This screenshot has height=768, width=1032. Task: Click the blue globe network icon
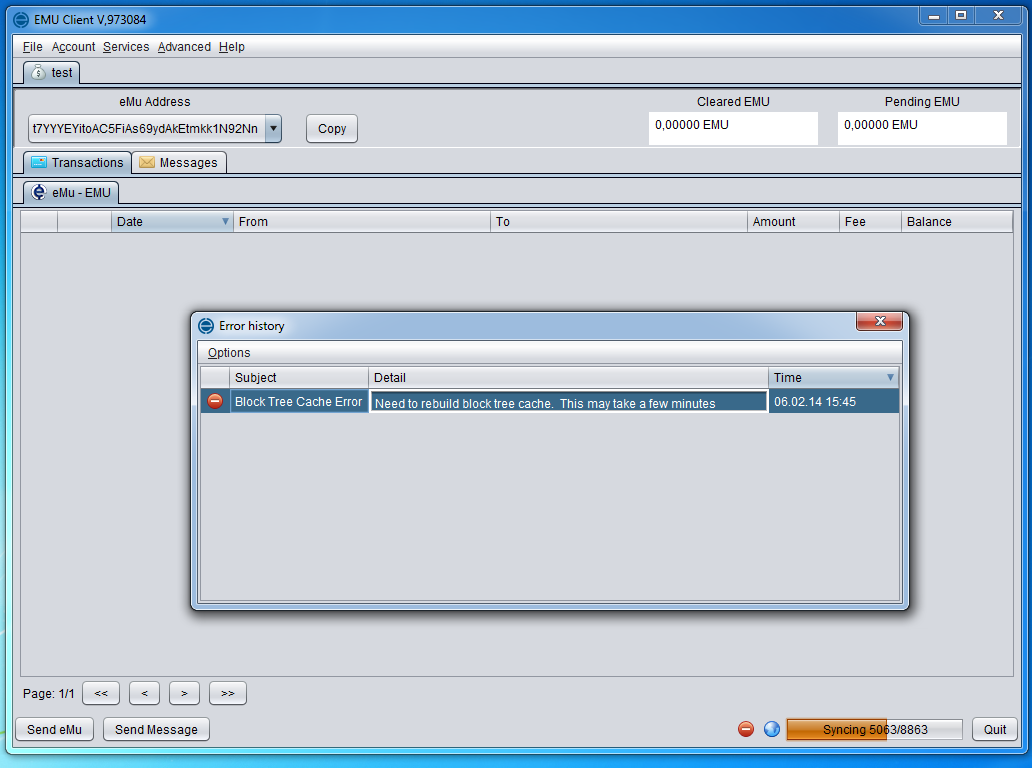click(x=771, y=729)
